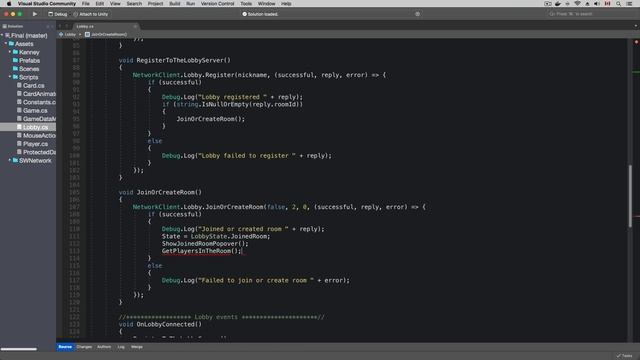Open the Search menu
The width and height of the screenshot is (640, 360).
click(134, 4)
